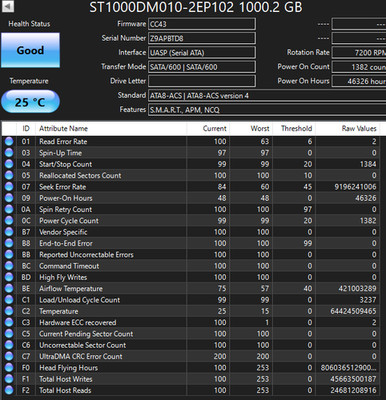Click status icon for End-to-End Error

9,243
